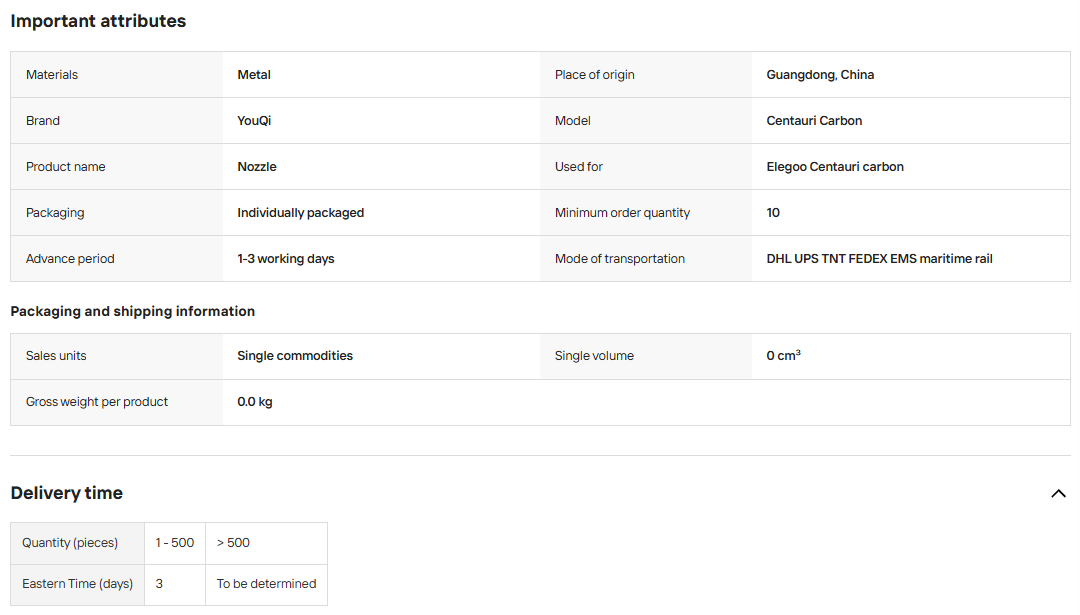Select the Single commodities sales units value

(x=295, y=356)
